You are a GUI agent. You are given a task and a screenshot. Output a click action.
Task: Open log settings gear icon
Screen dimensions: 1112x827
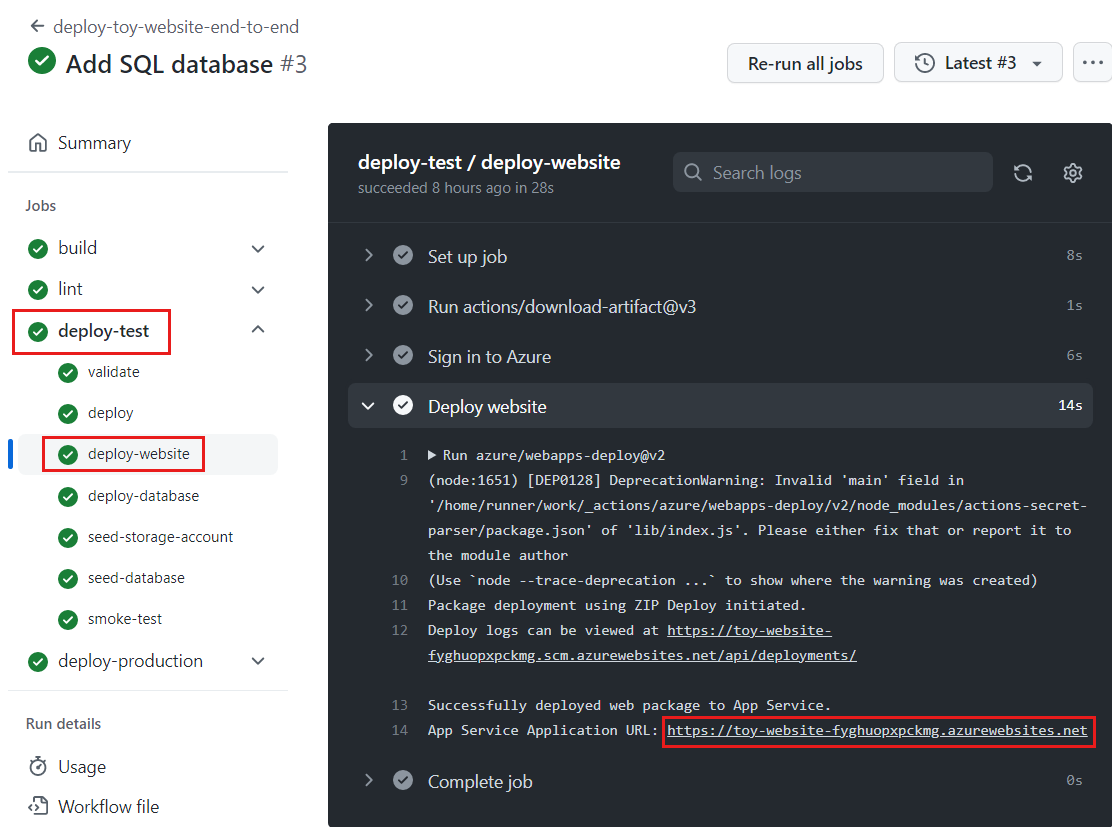click(1073, 173)
